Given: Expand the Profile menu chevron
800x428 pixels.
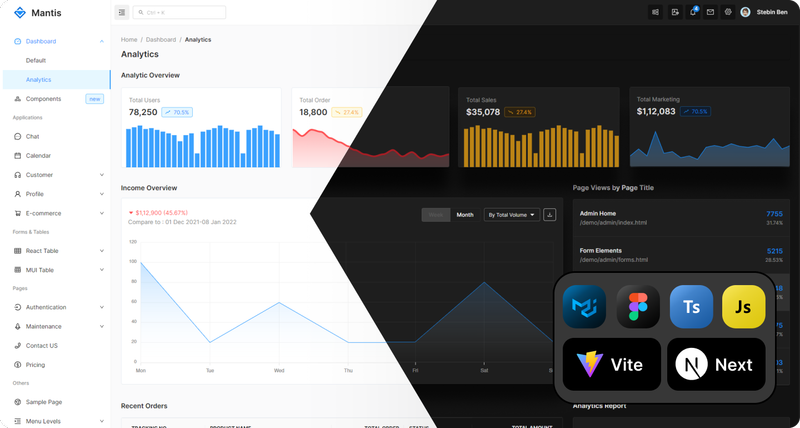Looking at the screenshot, I should tap(102, 194).
